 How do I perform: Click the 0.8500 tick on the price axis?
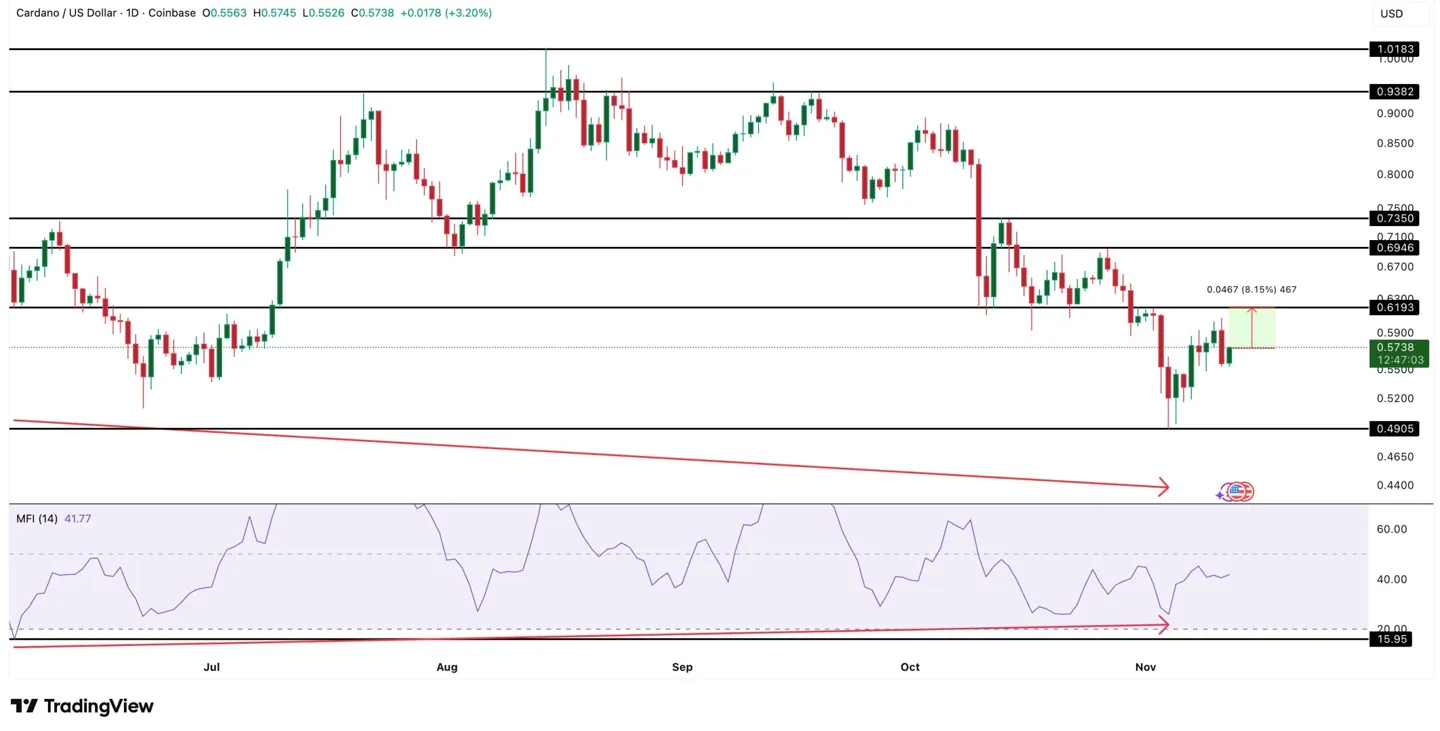coord(1396,143)
